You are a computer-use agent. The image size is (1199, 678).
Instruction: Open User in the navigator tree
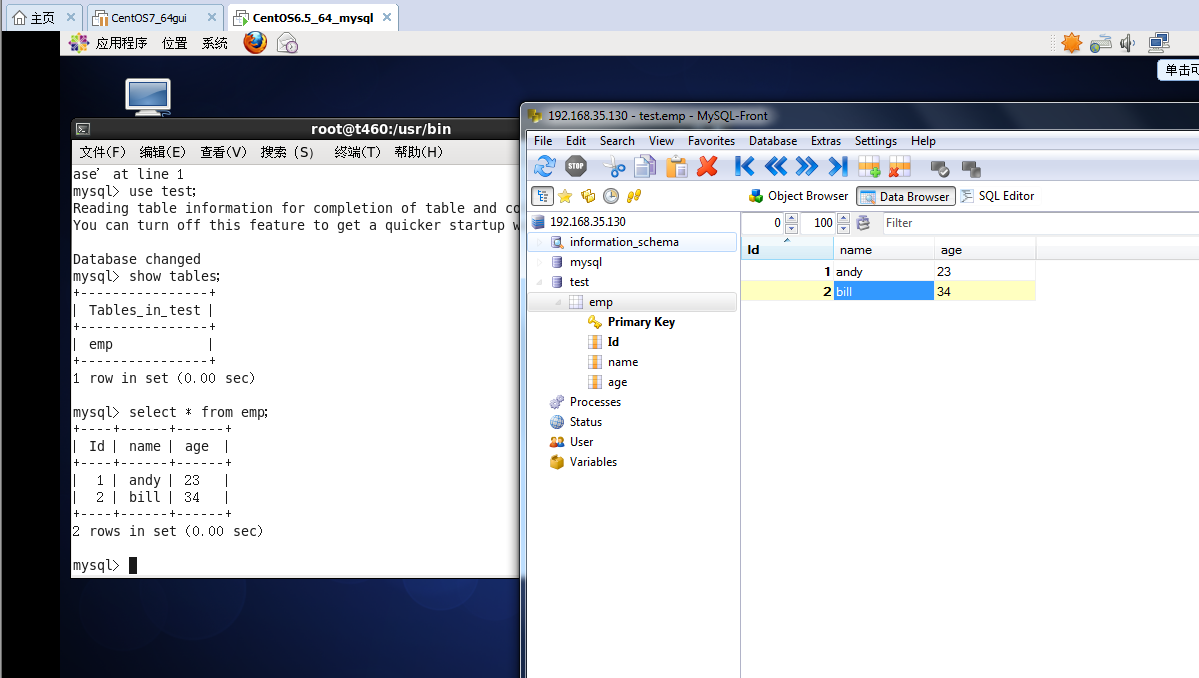click(581, 441)
